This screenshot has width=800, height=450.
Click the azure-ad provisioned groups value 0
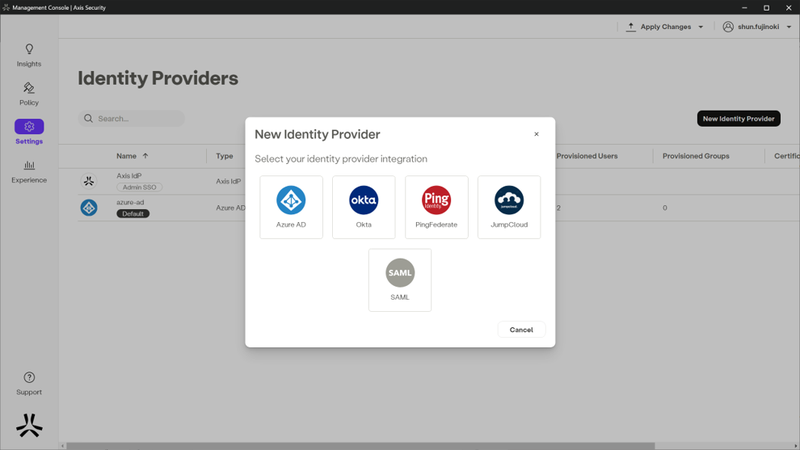tap(664, 208)
